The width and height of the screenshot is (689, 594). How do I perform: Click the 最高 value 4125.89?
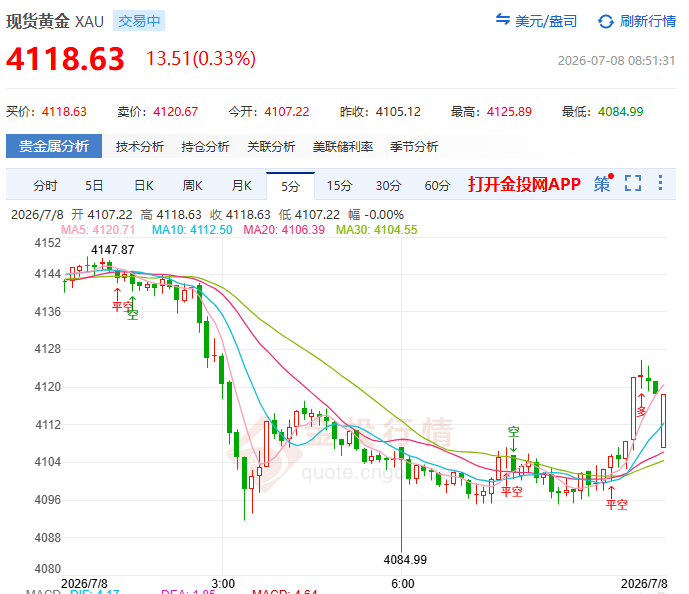509,112
